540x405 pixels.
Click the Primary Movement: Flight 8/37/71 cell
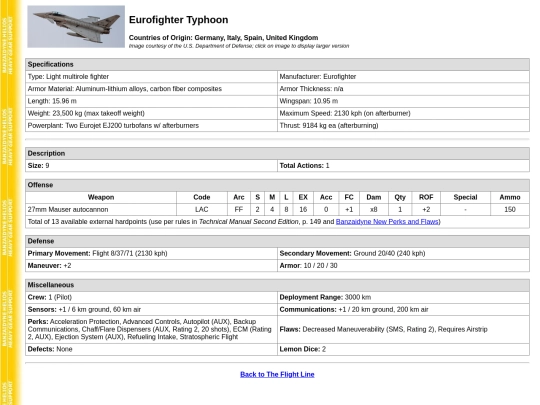click(152, 253)
